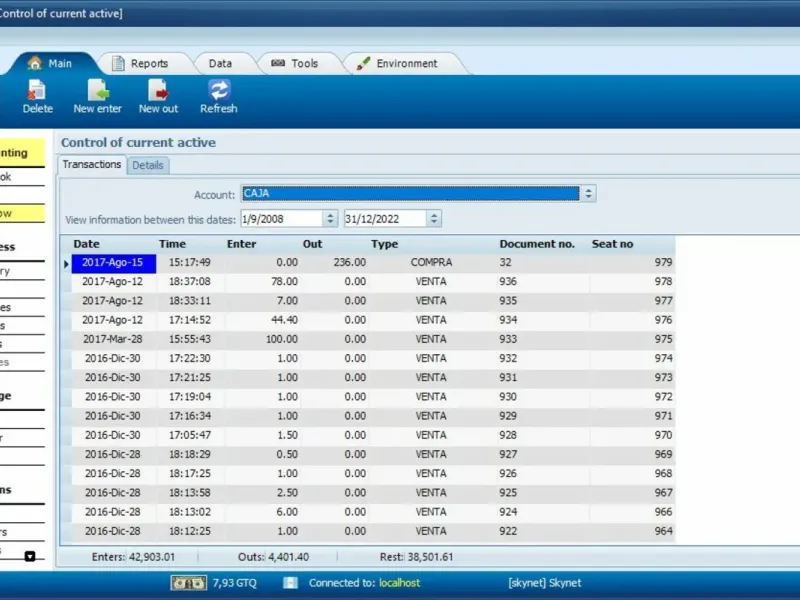Click seat number 964 cell
This screenshot has height=600, width=800.
point(663,531)
